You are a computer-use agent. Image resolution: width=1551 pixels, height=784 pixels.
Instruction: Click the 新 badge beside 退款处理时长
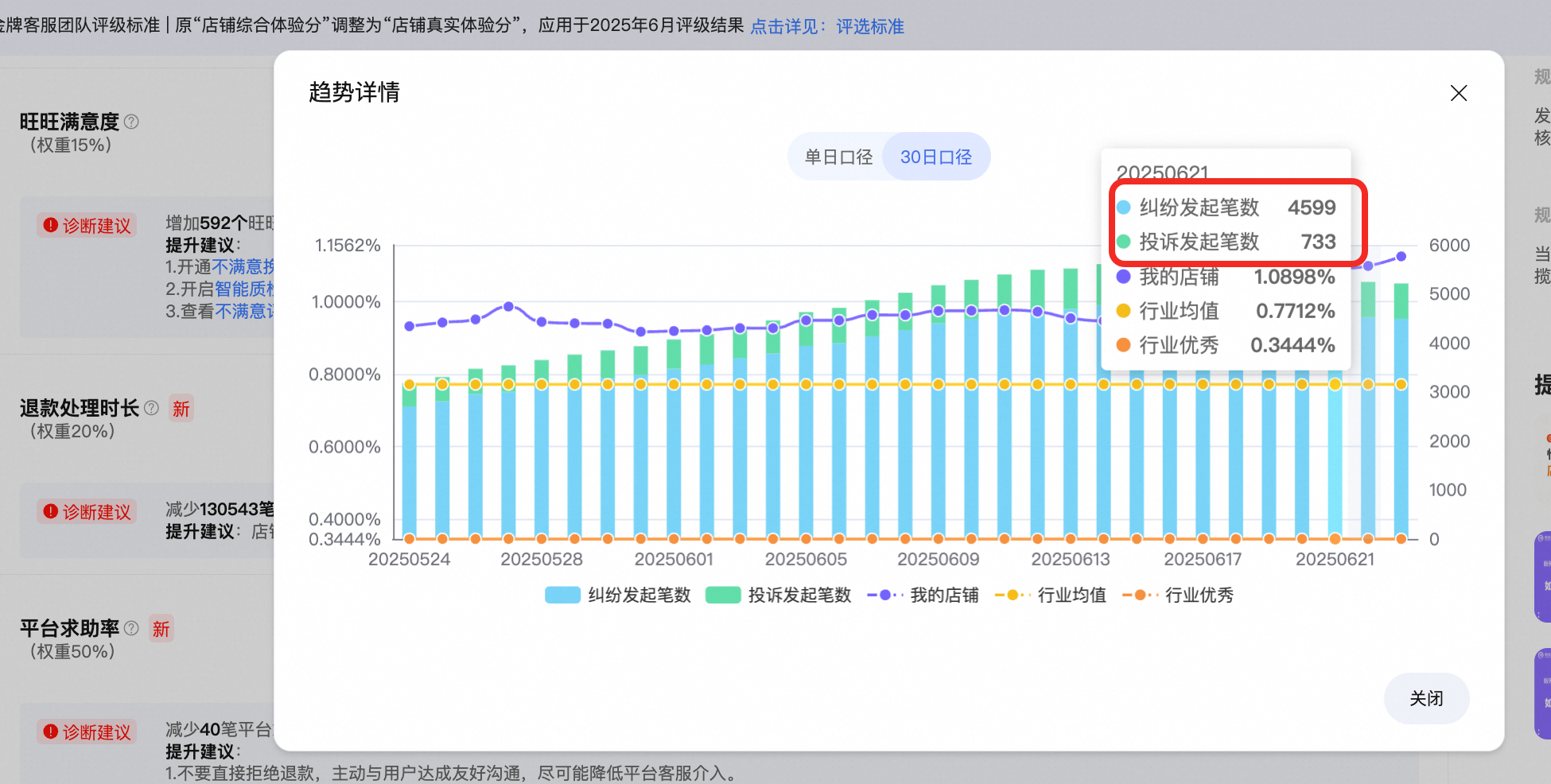pos(181,409)
